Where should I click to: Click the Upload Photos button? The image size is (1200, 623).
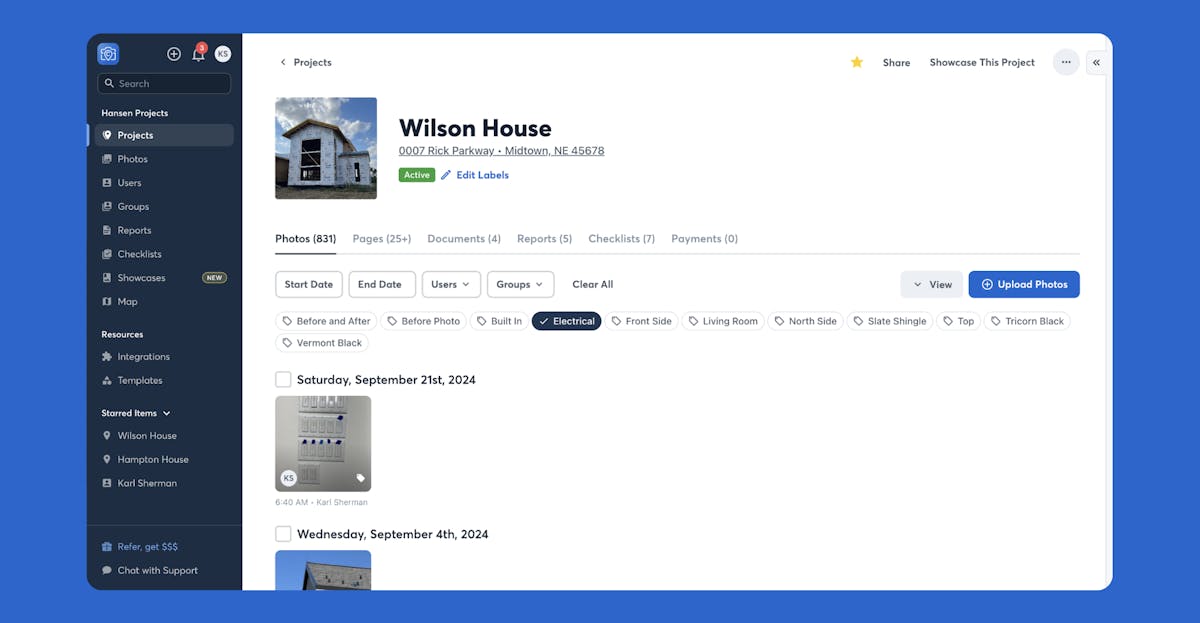1024,284
